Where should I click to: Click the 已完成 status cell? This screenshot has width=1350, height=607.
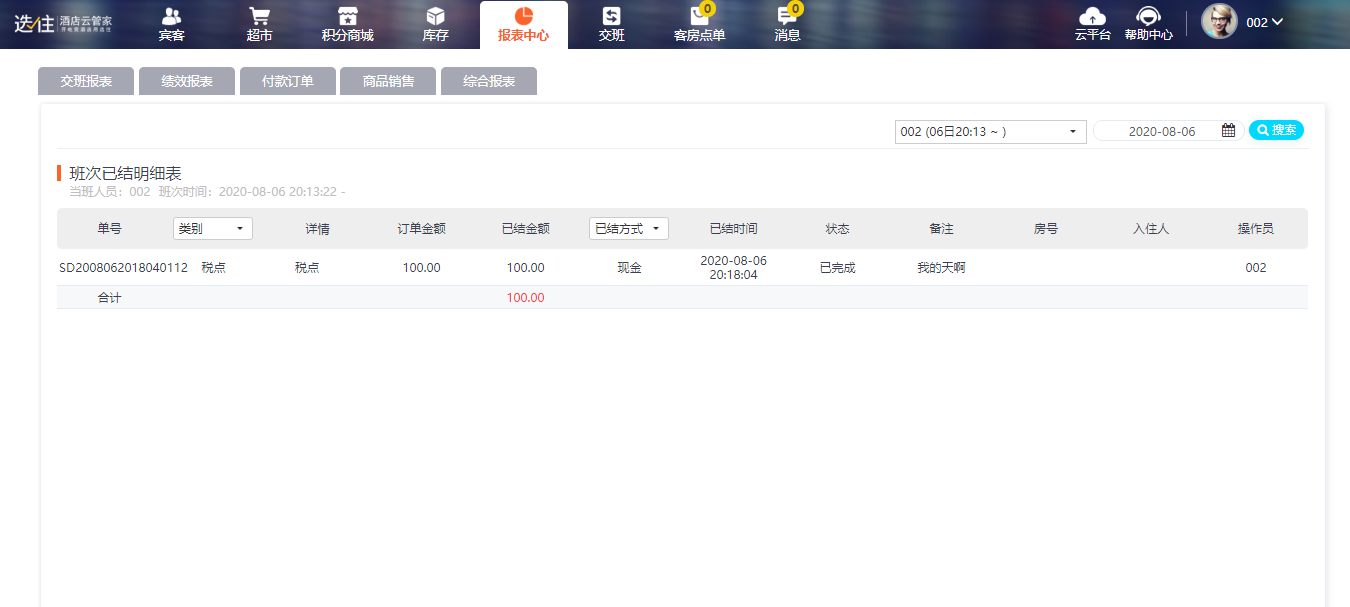837,268
